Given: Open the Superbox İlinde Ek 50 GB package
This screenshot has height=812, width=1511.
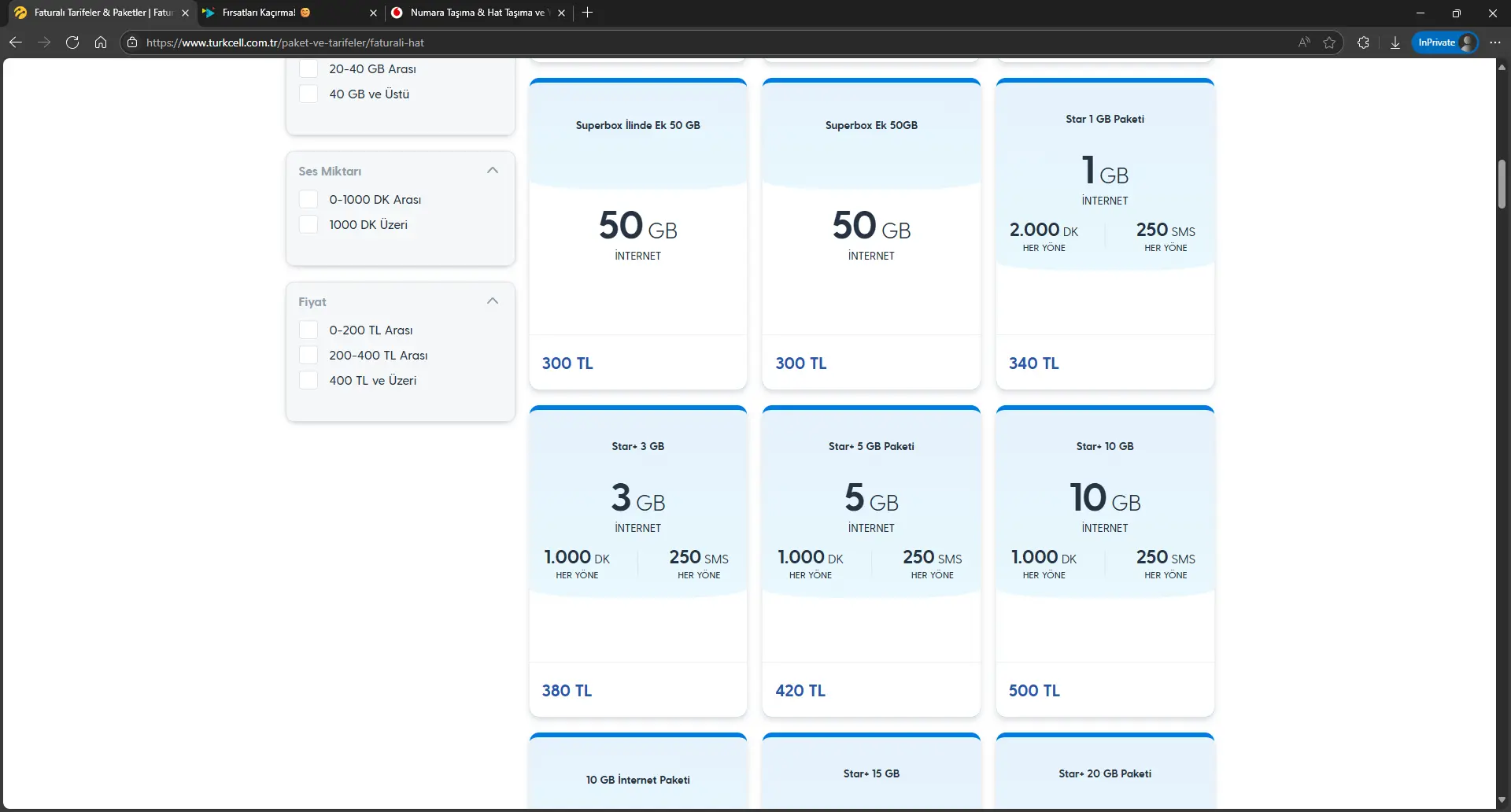Looking at the screenshot, I should point(637,234).
